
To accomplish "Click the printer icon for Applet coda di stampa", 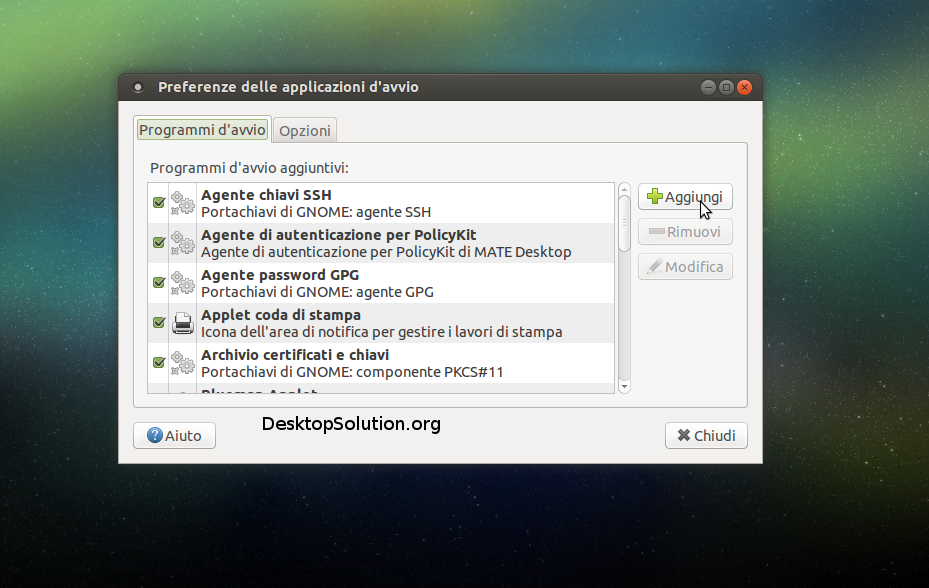I will 182,323.
